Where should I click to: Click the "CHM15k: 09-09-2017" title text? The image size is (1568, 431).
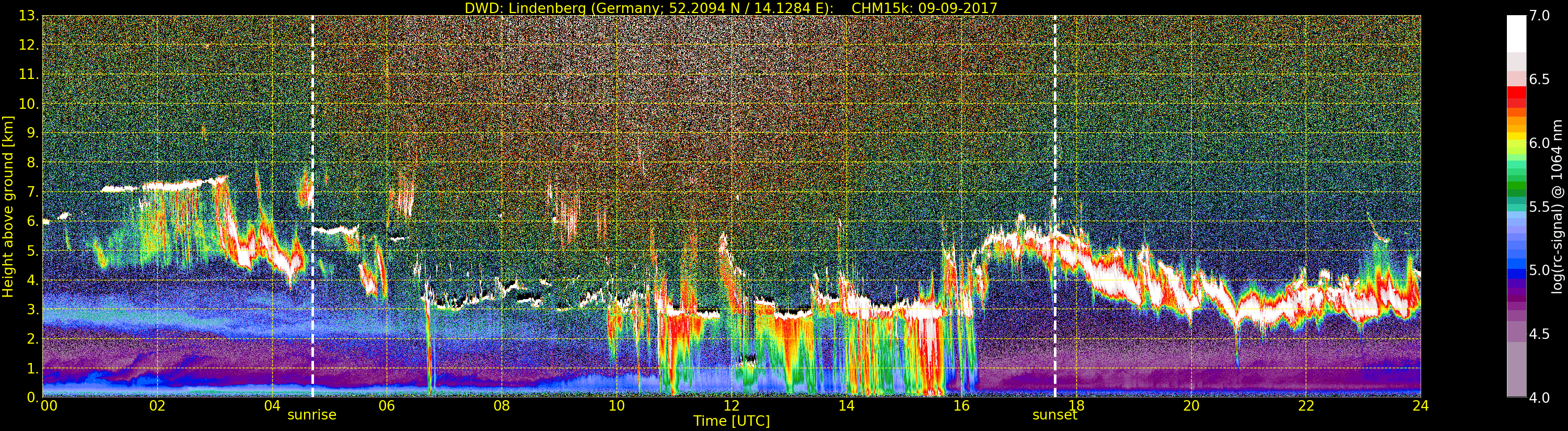click(x=925, y=8)
